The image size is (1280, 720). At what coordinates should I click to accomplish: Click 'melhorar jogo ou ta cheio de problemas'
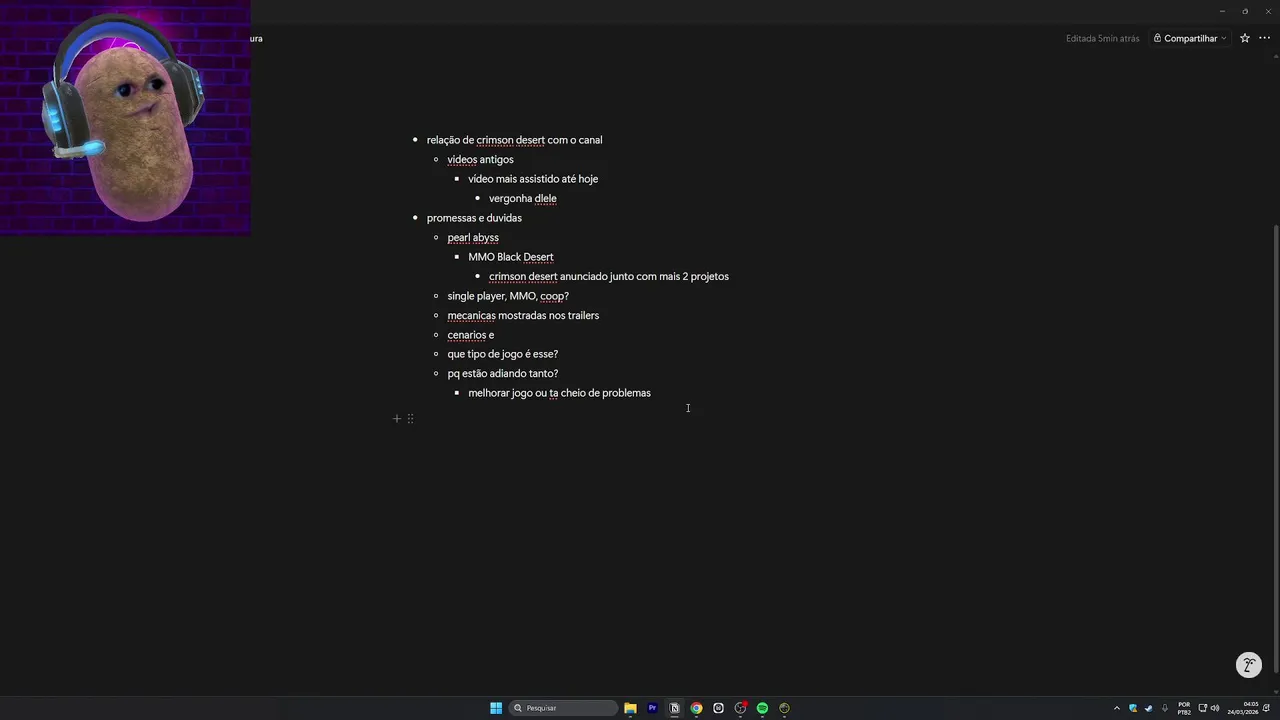(x=559, y=393)
